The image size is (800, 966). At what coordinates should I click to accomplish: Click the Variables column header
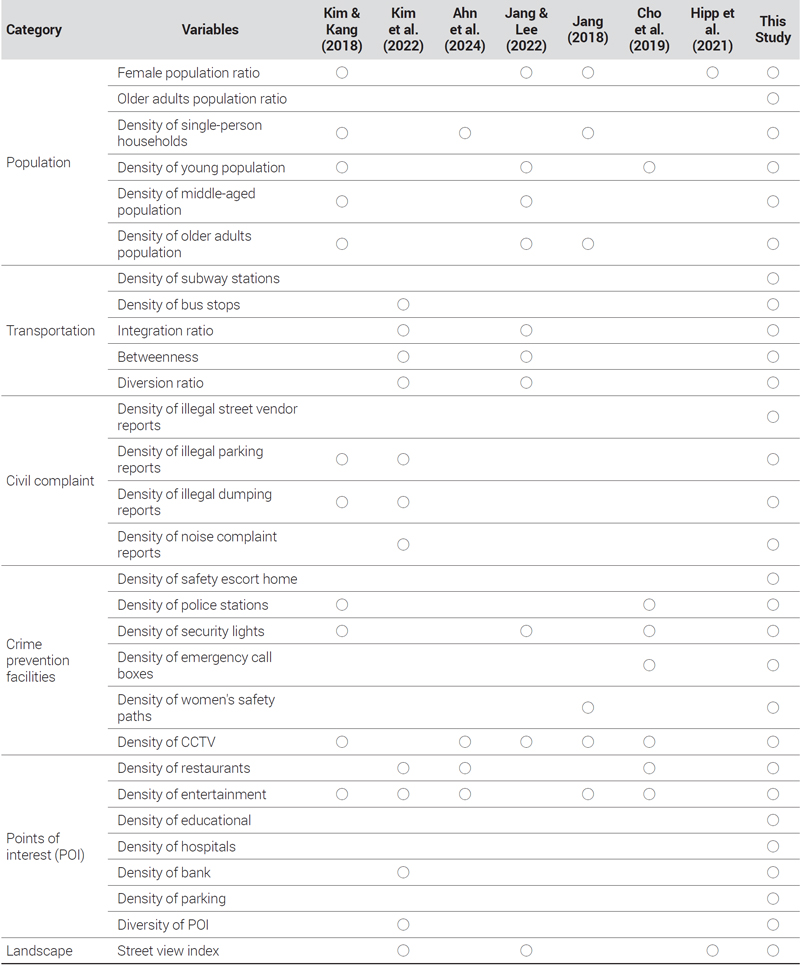210,30
